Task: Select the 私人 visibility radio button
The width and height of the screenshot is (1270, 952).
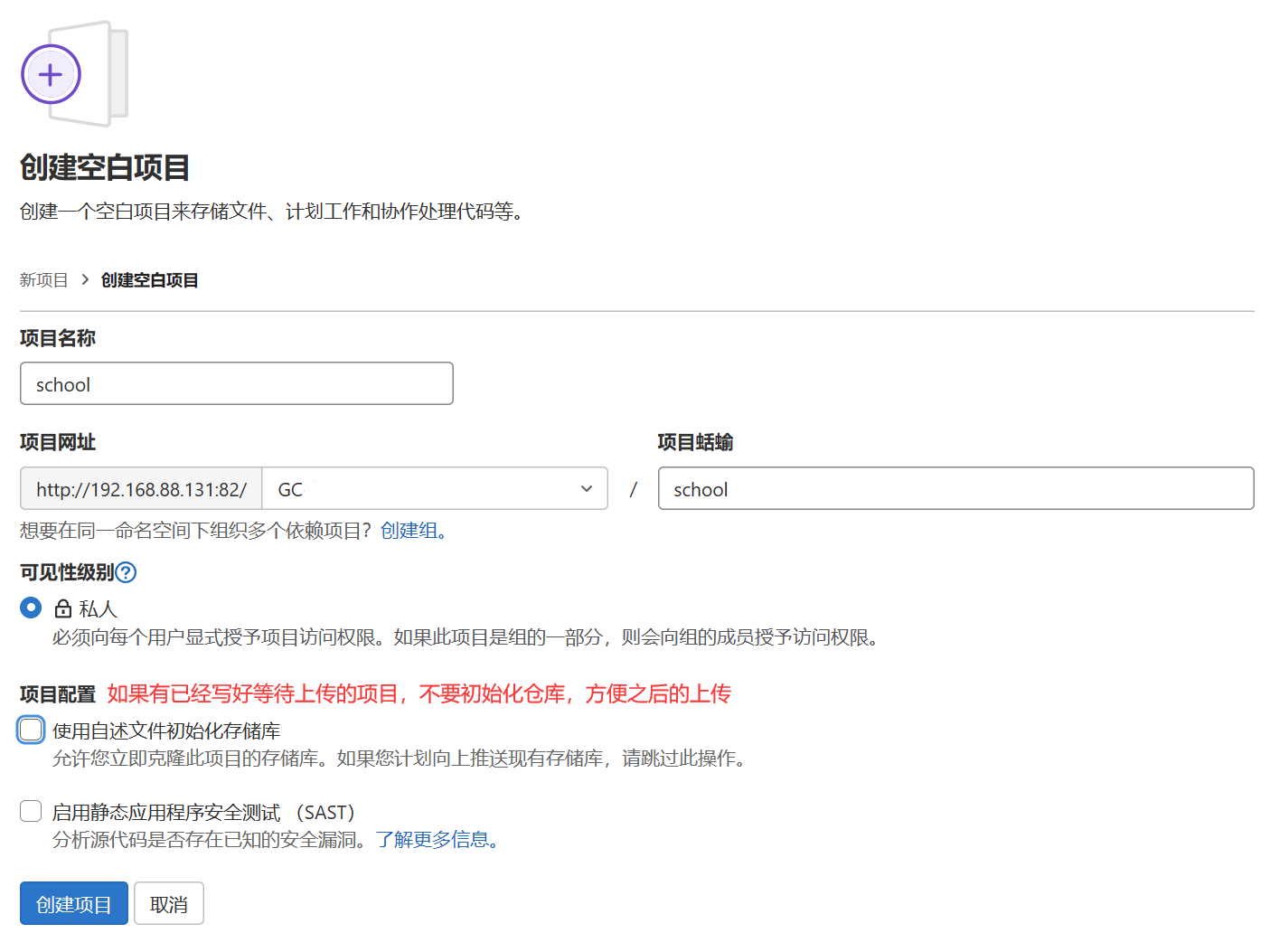Action: click(31, 608)
